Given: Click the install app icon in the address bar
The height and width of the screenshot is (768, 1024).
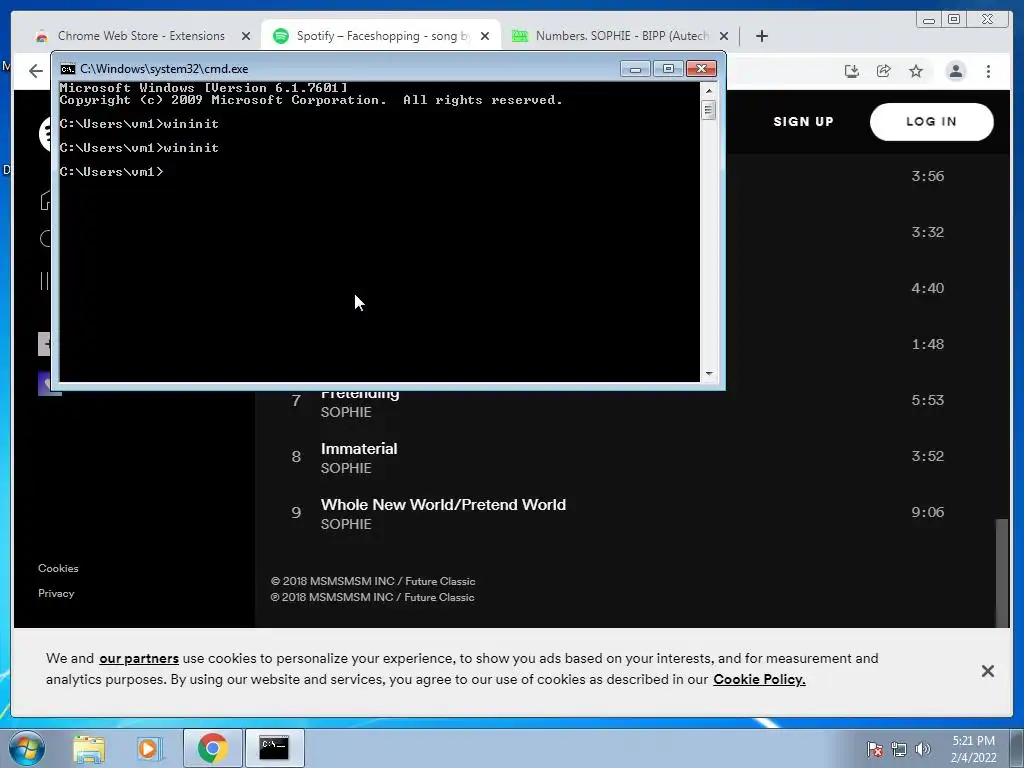Looking at the screenshot, I should click(852, 71).
